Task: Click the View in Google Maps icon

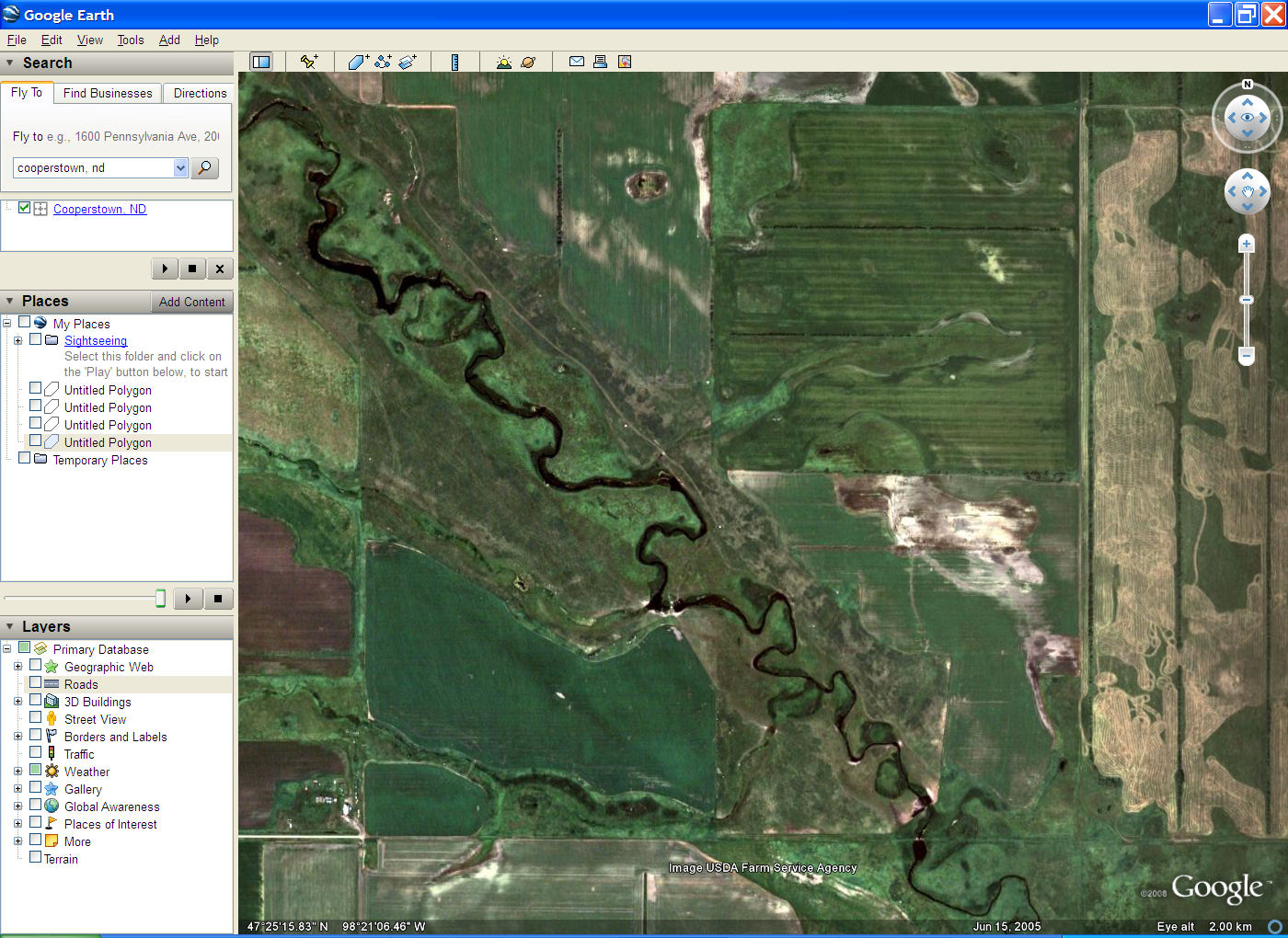Action: pos(625,62)
